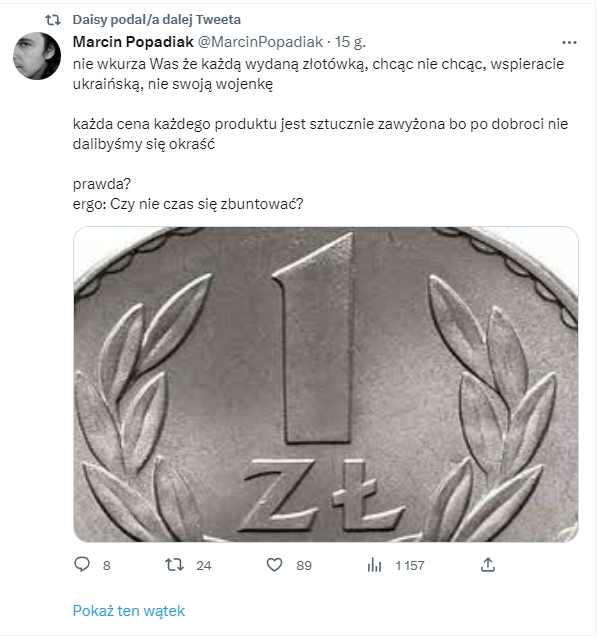Click the line "ergo: Czy nie czas się zbuntować?"
Viewport: 597px width, 638px height.
188,204
